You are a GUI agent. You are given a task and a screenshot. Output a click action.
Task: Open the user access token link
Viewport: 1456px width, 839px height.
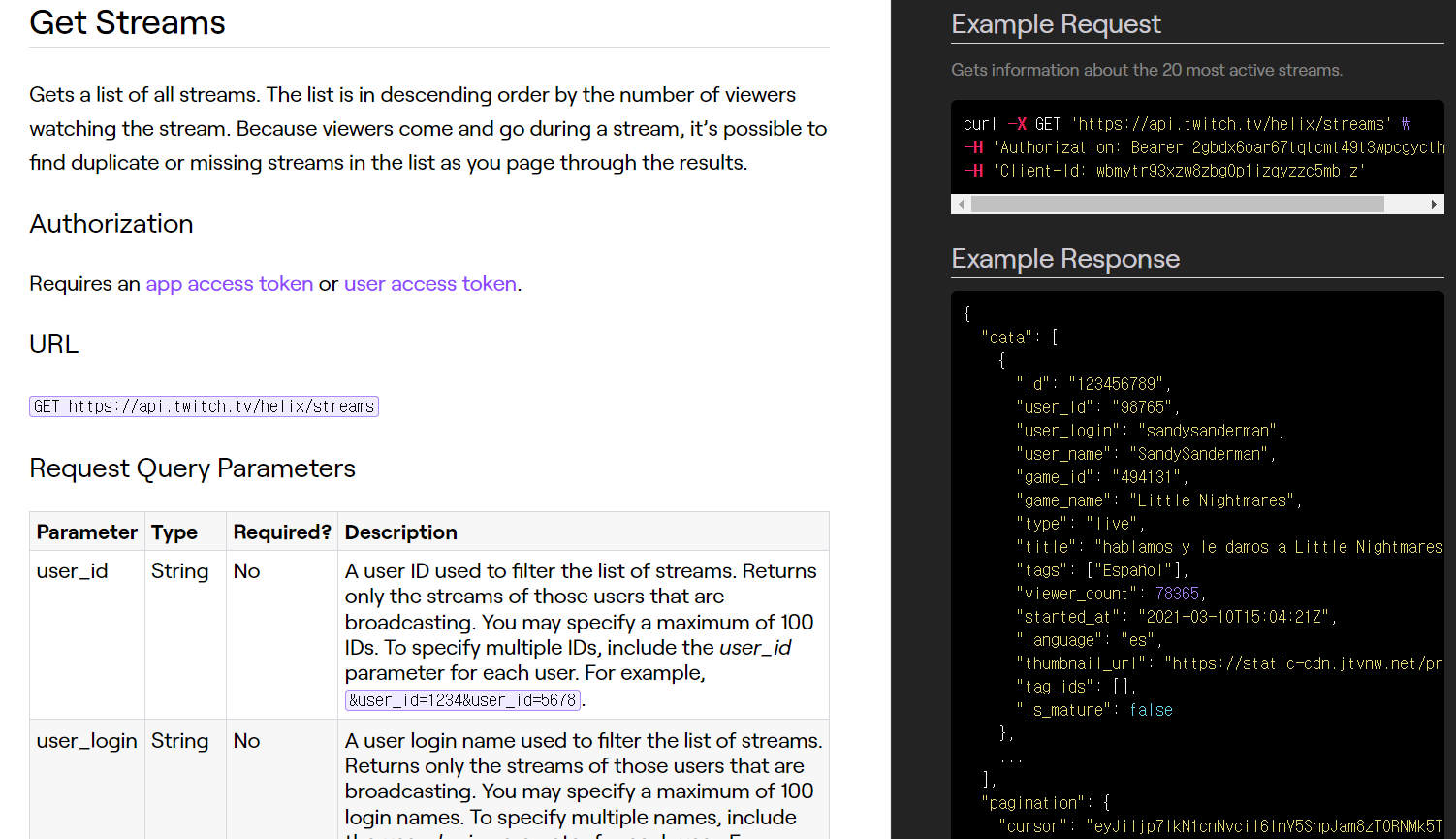pos(430,284)
